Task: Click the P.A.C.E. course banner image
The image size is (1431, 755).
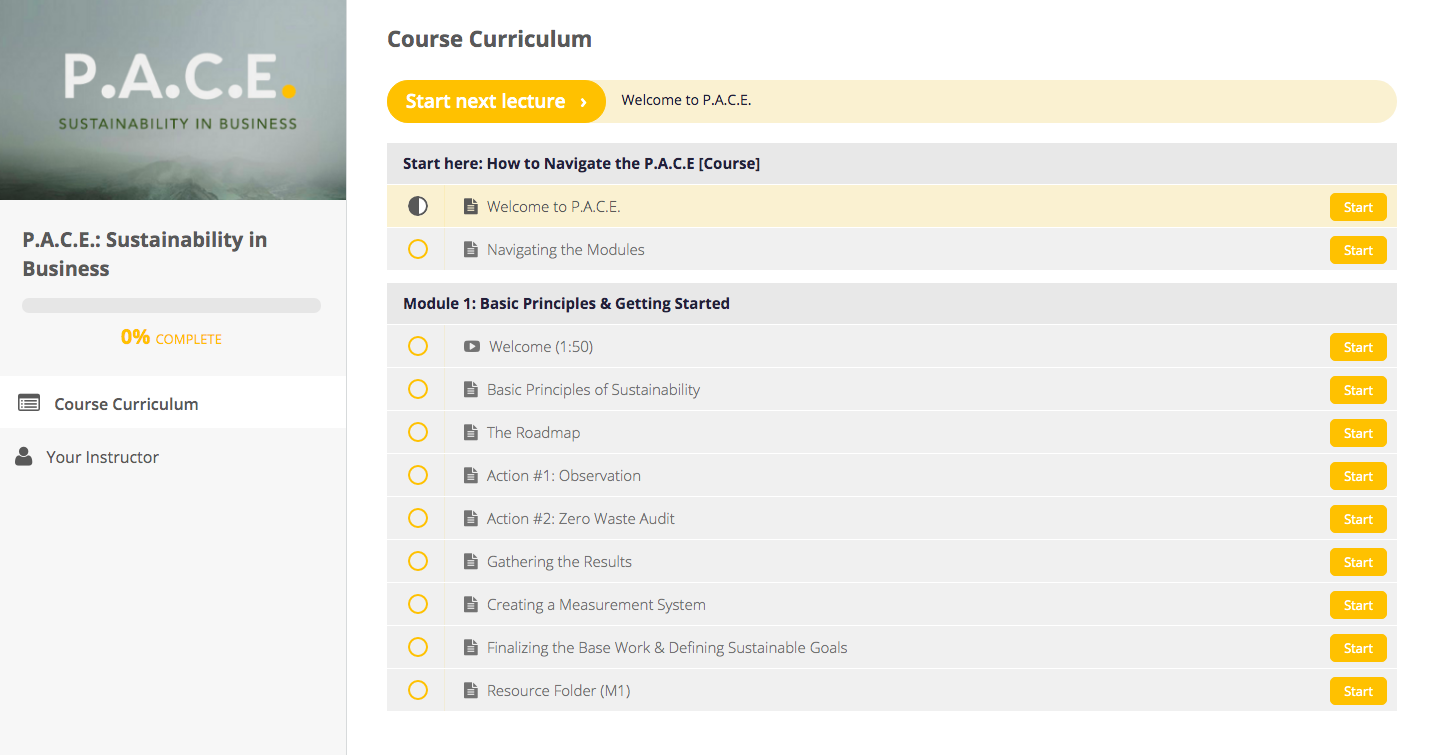Action: tap(173, 100)
